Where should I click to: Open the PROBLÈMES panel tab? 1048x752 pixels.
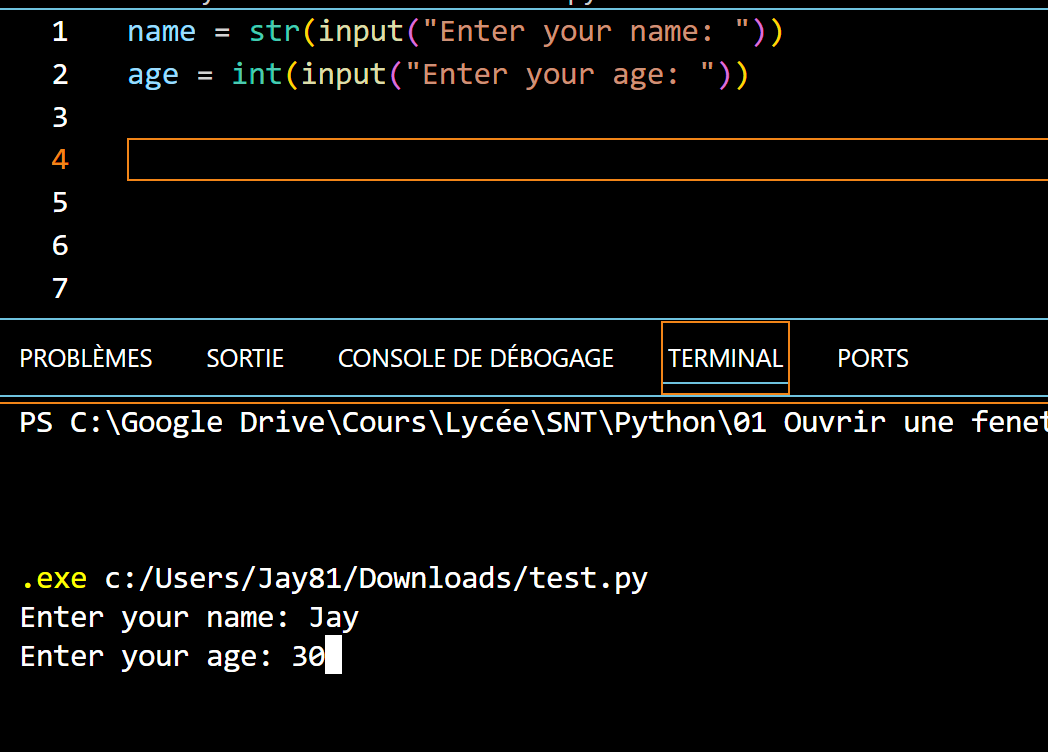[x=86, y=358]
